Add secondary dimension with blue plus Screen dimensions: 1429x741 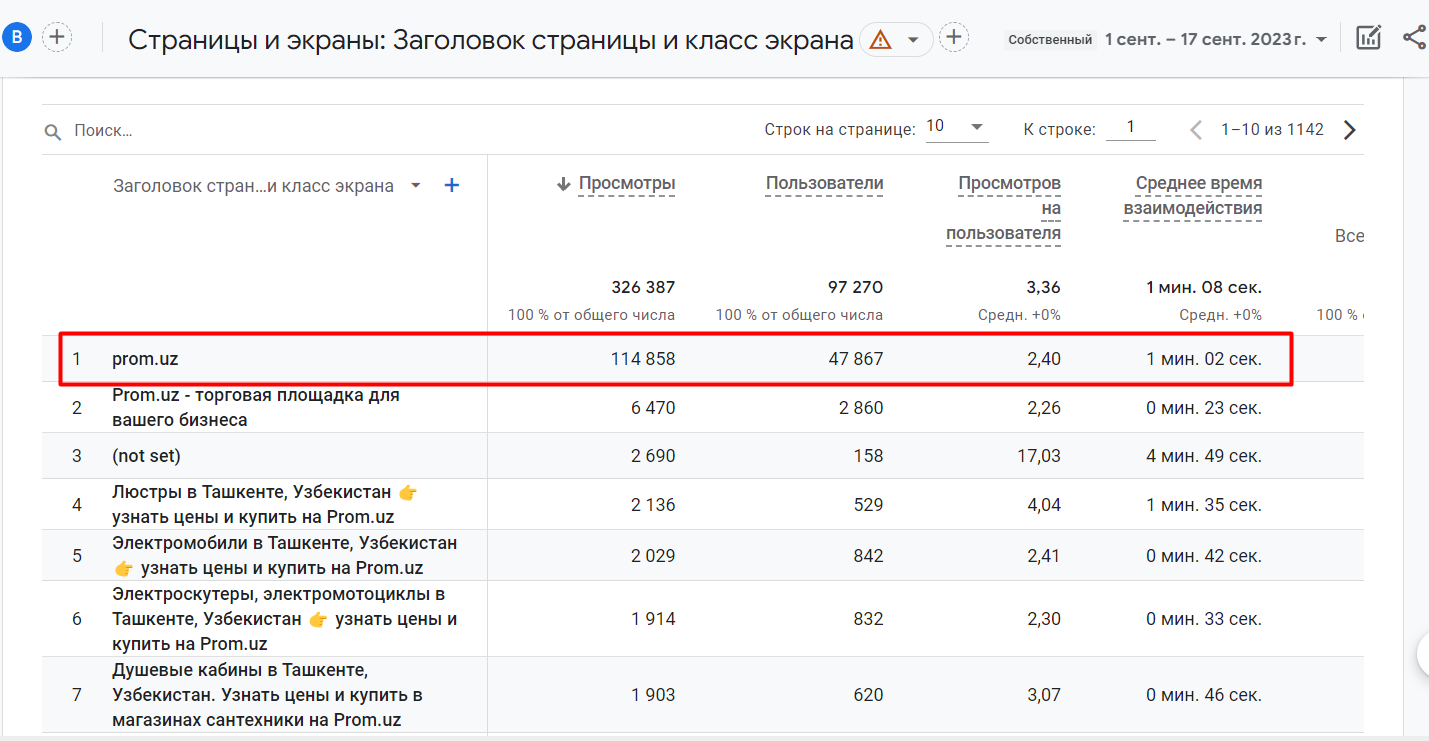pos(452,185)
